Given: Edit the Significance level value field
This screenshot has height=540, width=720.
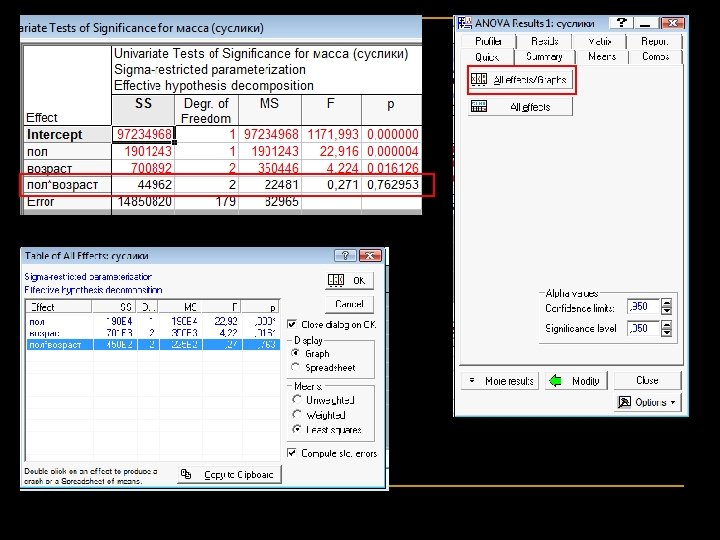Looking at the screenshot, I should pos(644,328).
